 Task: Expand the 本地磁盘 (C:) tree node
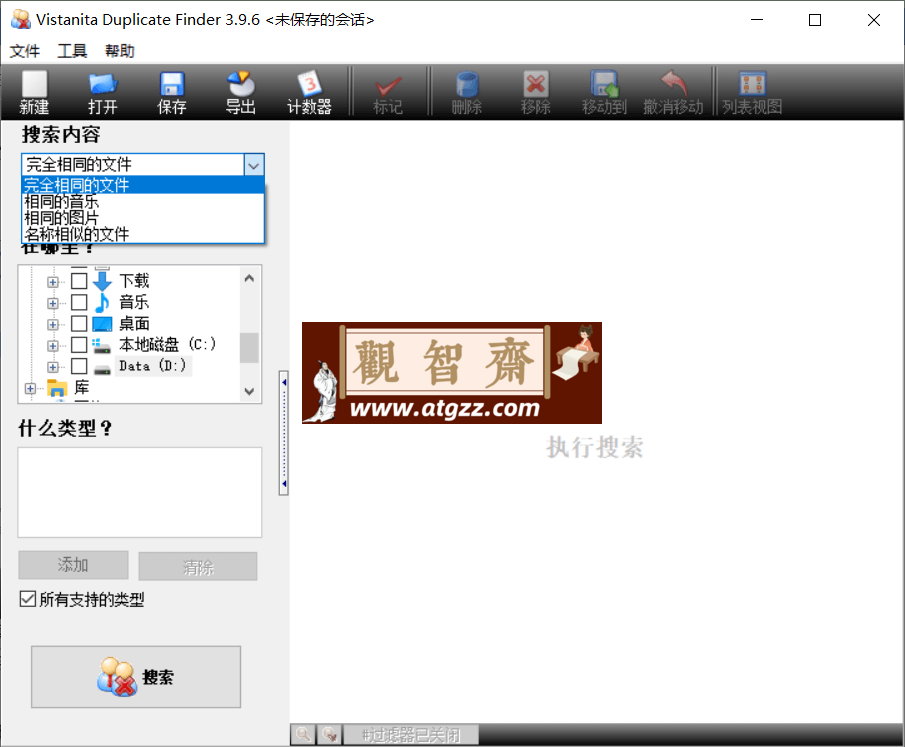click(x=53, y=346)
